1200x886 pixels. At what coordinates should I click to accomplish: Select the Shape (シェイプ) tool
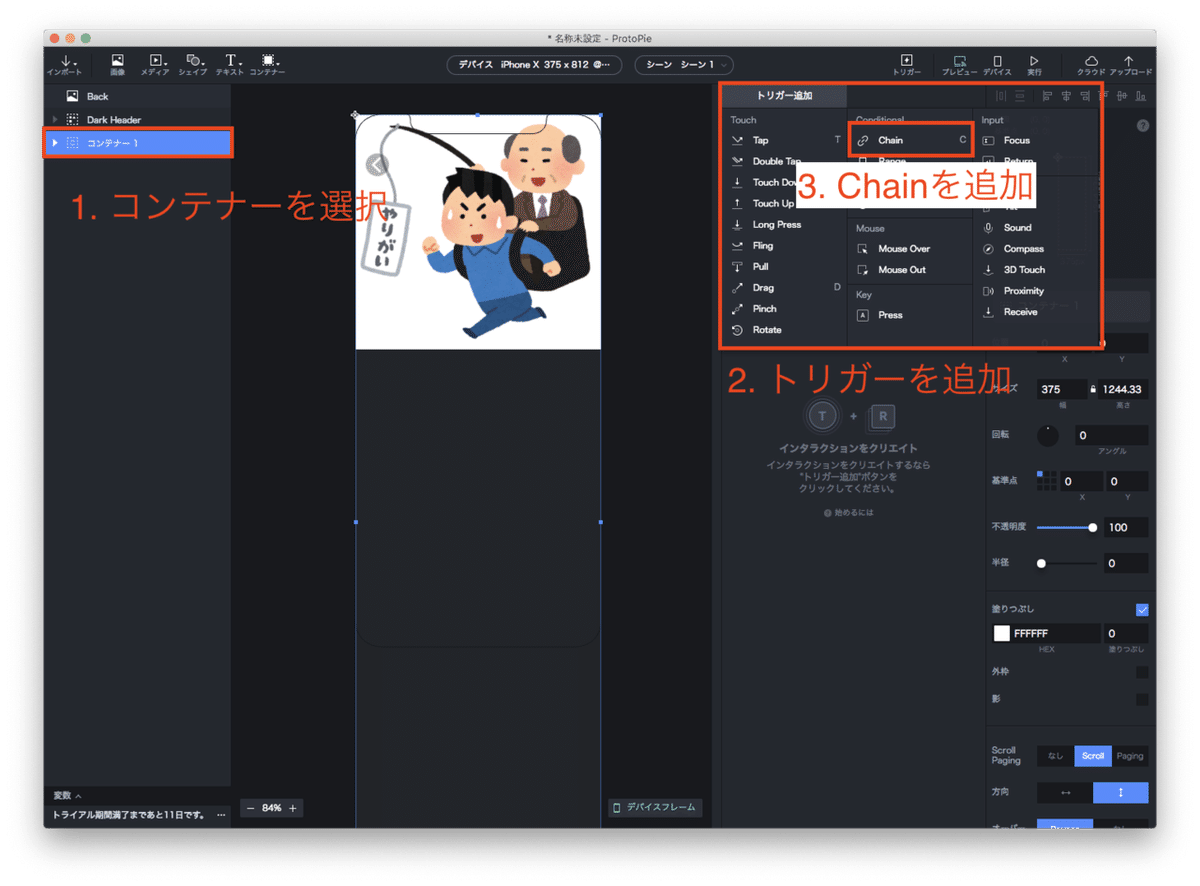(x=192, y=65)
